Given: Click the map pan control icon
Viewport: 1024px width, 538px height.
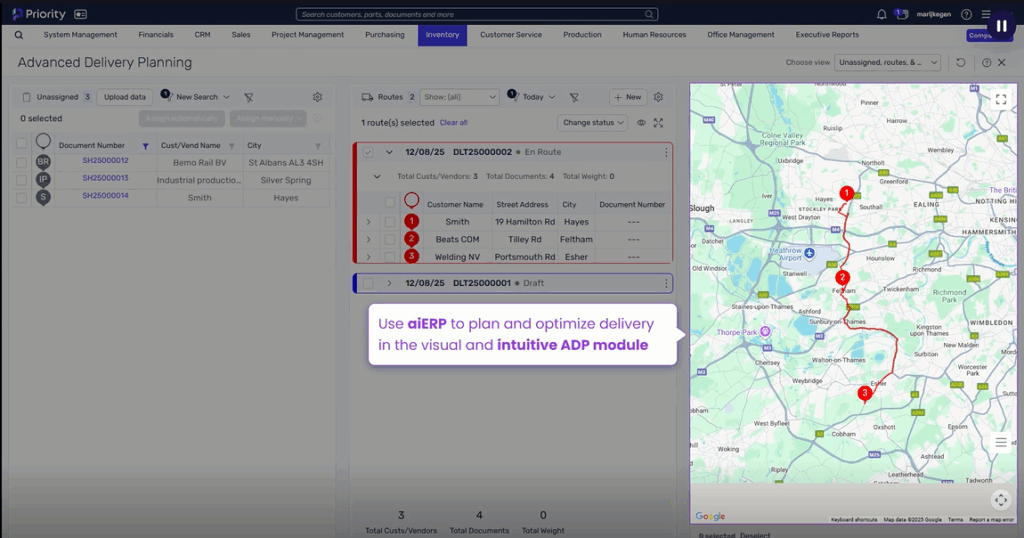Looking at the screenshot, I should click(x=1000, y=501).
